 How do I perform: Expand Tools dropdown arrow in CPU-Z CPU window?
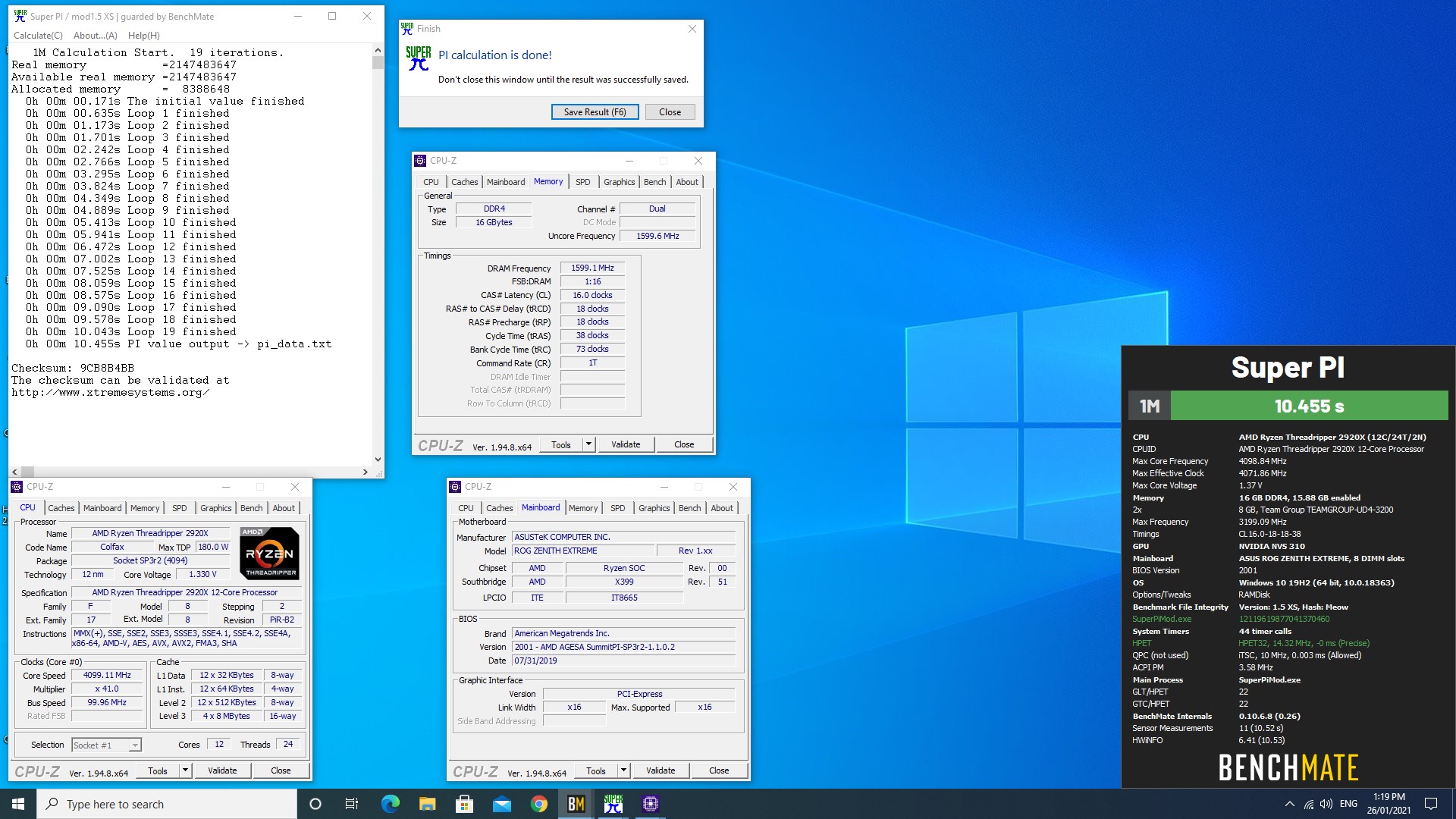coord(185,770)
